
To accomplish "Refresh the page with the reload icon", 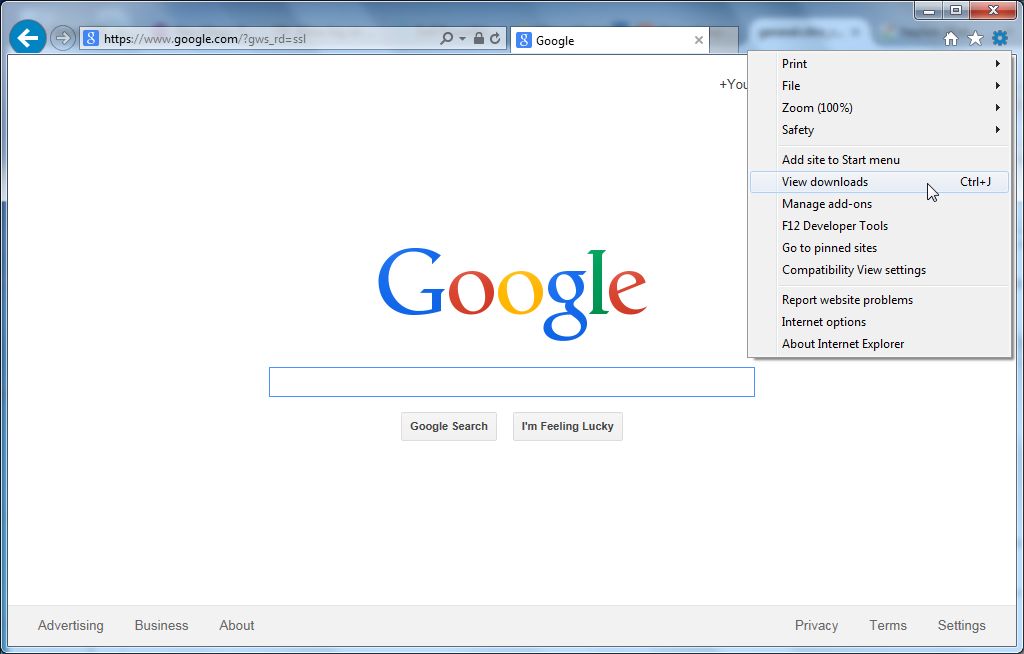I will (494, 39).
